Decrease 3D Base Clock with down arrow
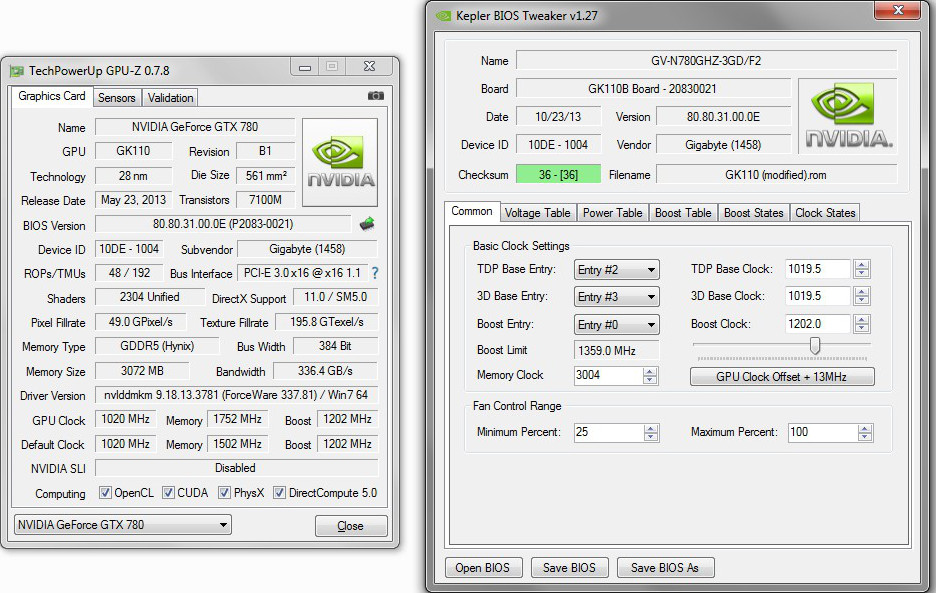 pos(861,300)
